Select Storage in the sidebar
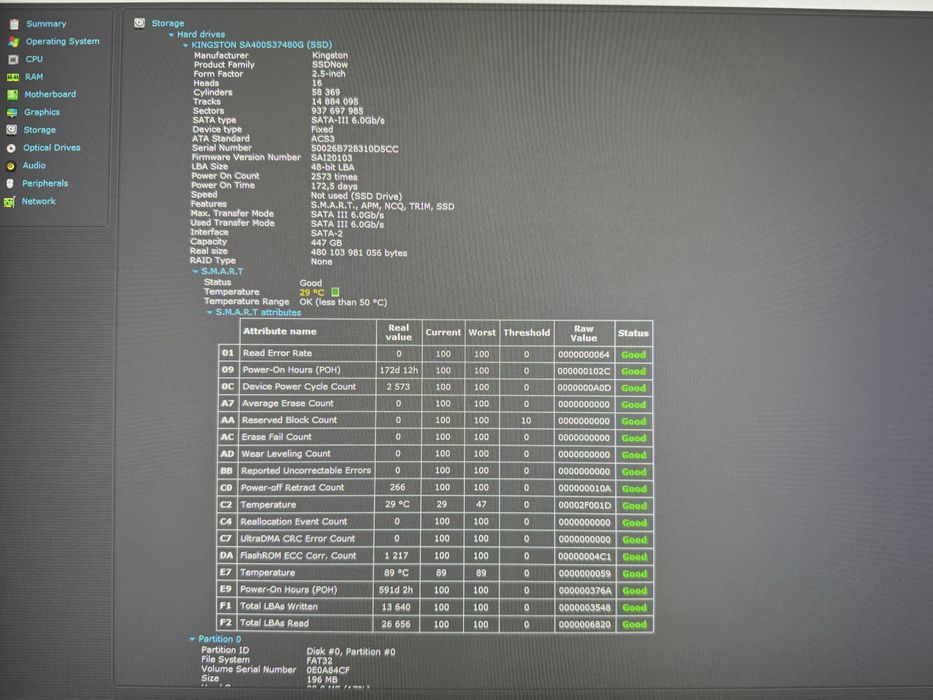The height and width of the screenshot is (700, 933). (39, 130)
